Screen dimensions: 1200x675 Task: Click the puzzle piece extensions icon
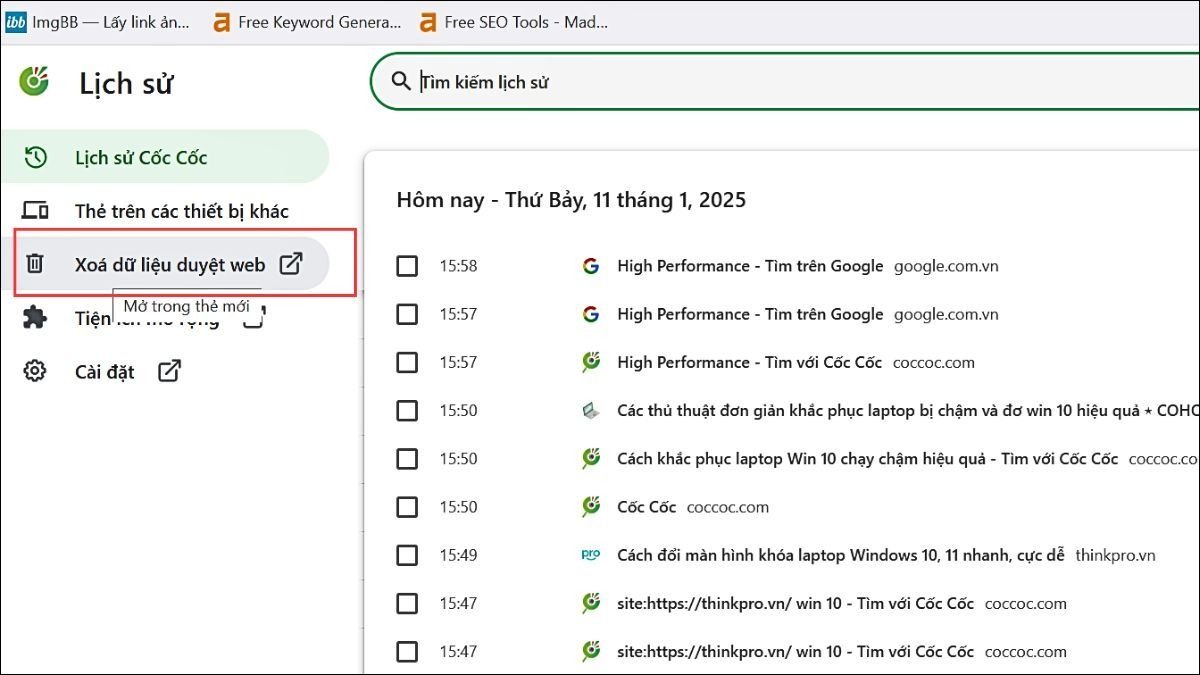(x=35, y=318)
